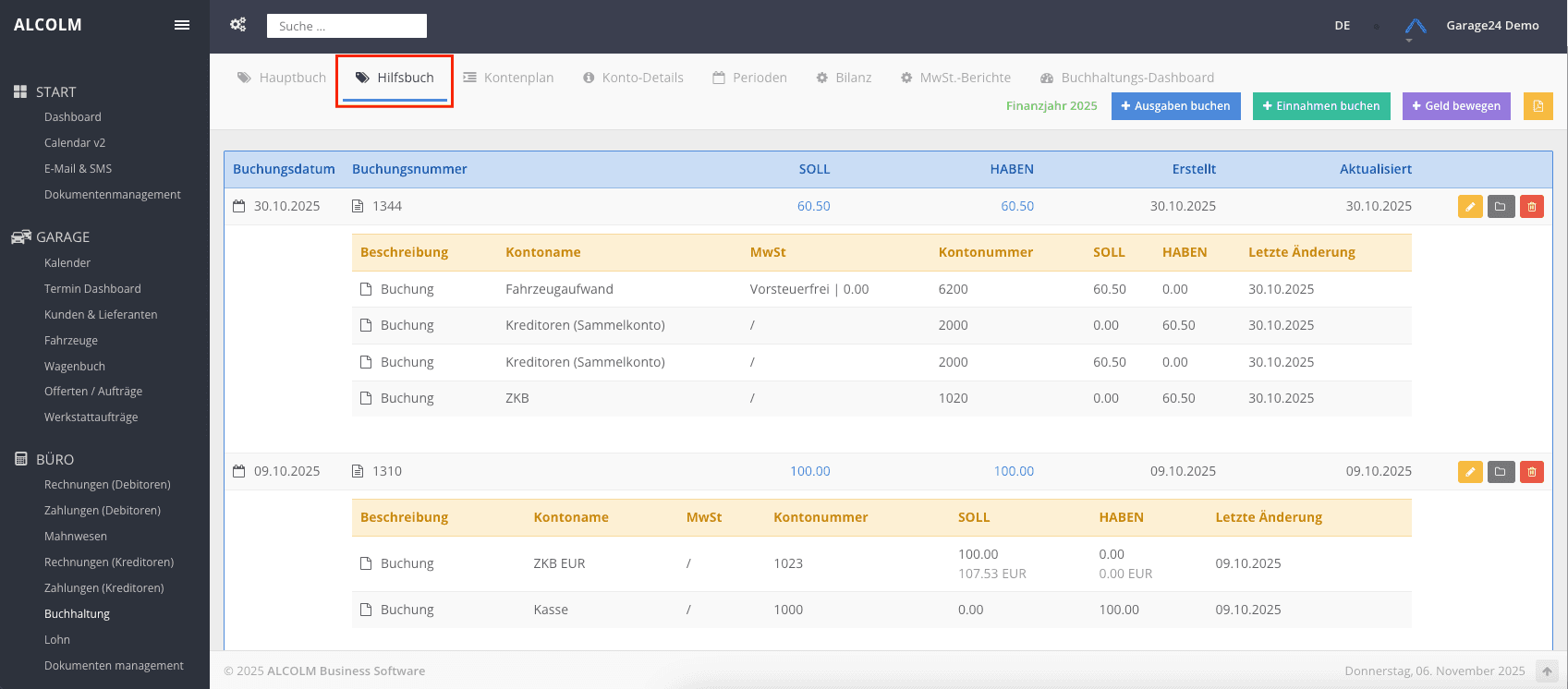Focus the Suche search field
Screen dimensions: 1568x689
pos(346,26)
